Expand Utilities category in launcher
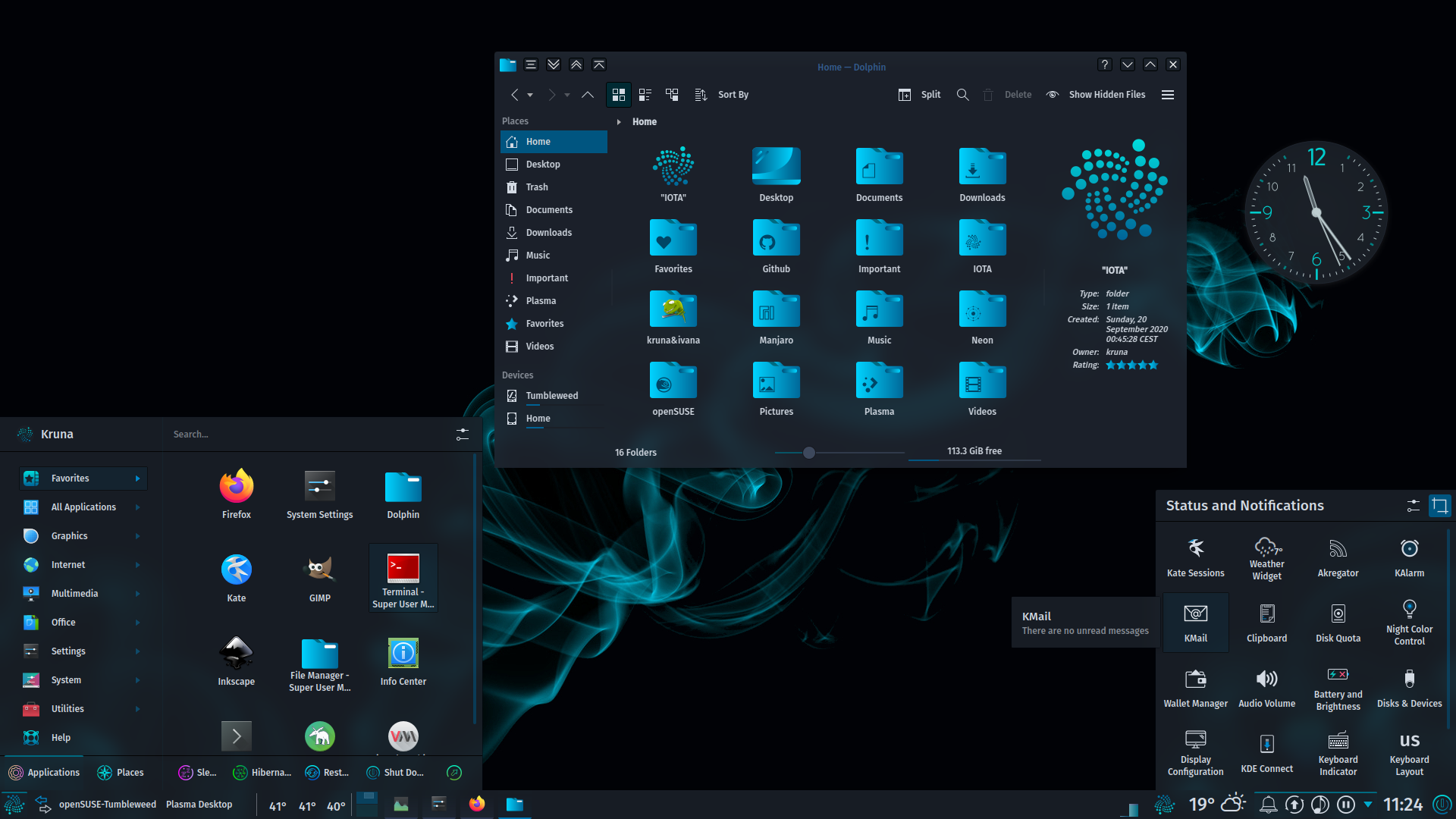 tap(83, 709)
